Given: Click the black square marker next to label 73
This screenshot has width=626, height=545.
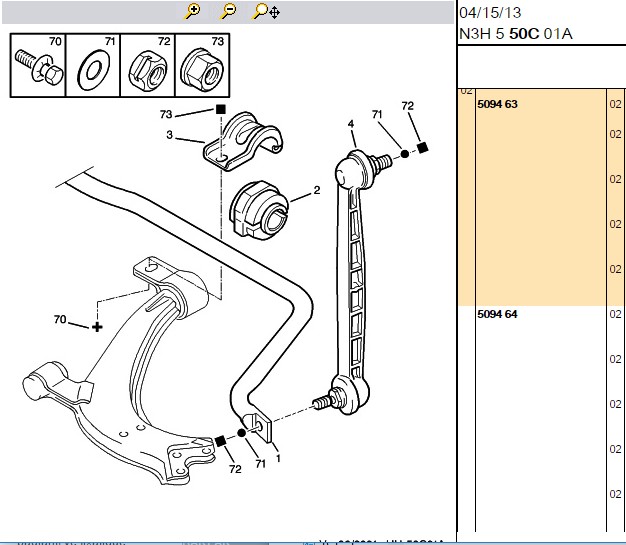Looking at the screenshot, I should [221, 109].
